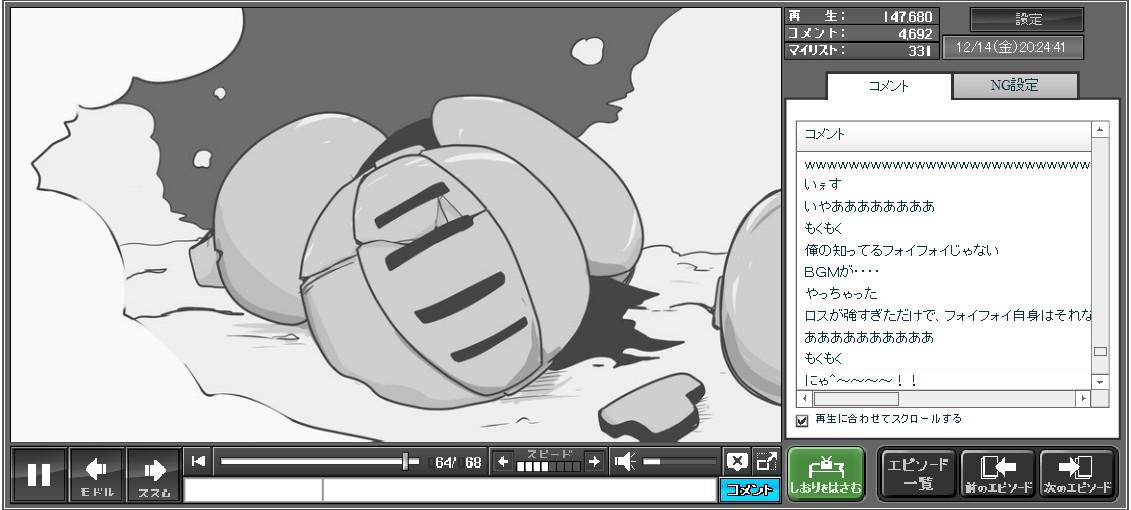Open the 設定 settings button
The width and height of the screenshot is (1131, 510).
[1027, 20]
